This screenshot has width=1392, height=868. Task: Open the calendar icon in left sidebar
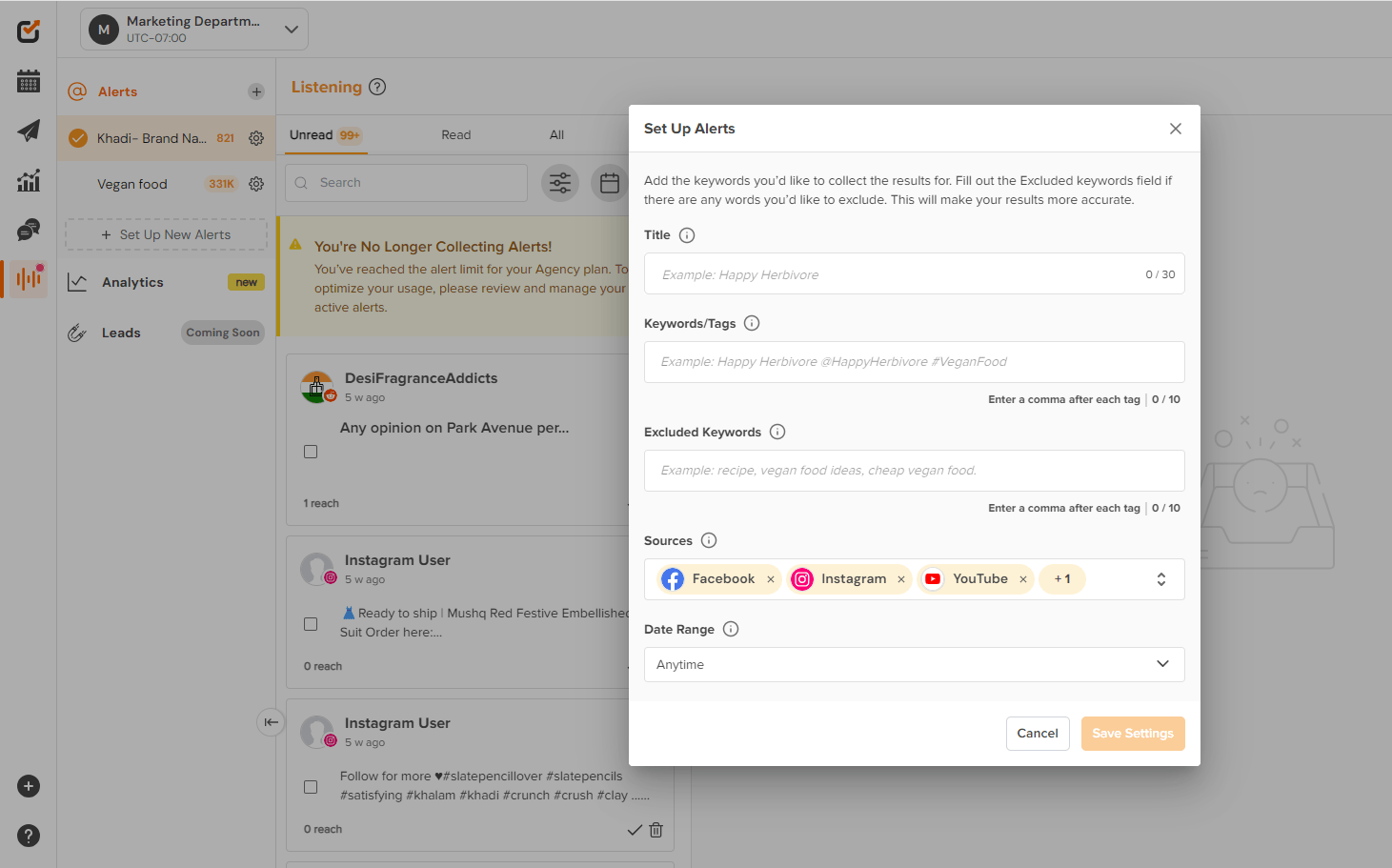pyautogui.click(x=29, y=81)
